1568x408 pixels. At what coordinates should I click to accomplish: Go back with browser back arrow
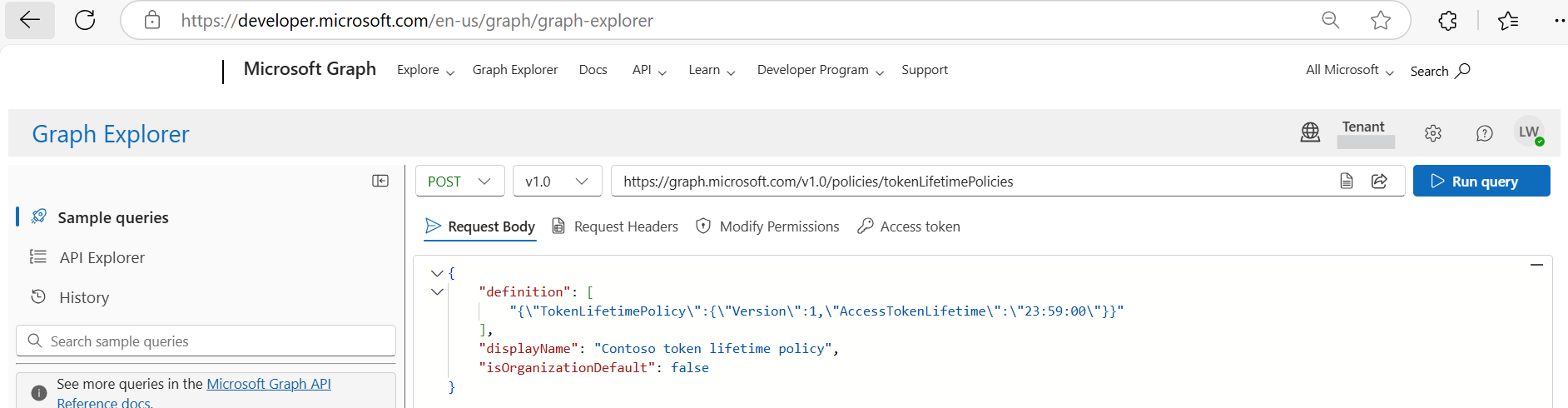[30, 20]
